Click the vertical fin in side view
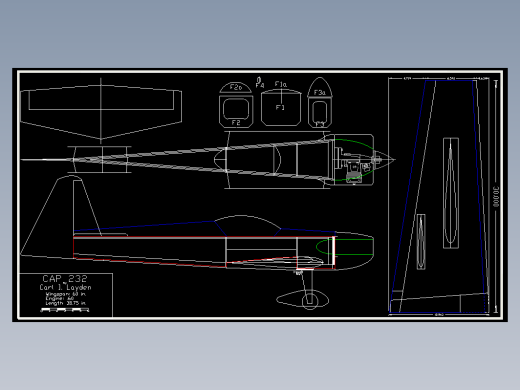Image resolution: width=520 pixels, height=390 pixels. coord(60,217)
